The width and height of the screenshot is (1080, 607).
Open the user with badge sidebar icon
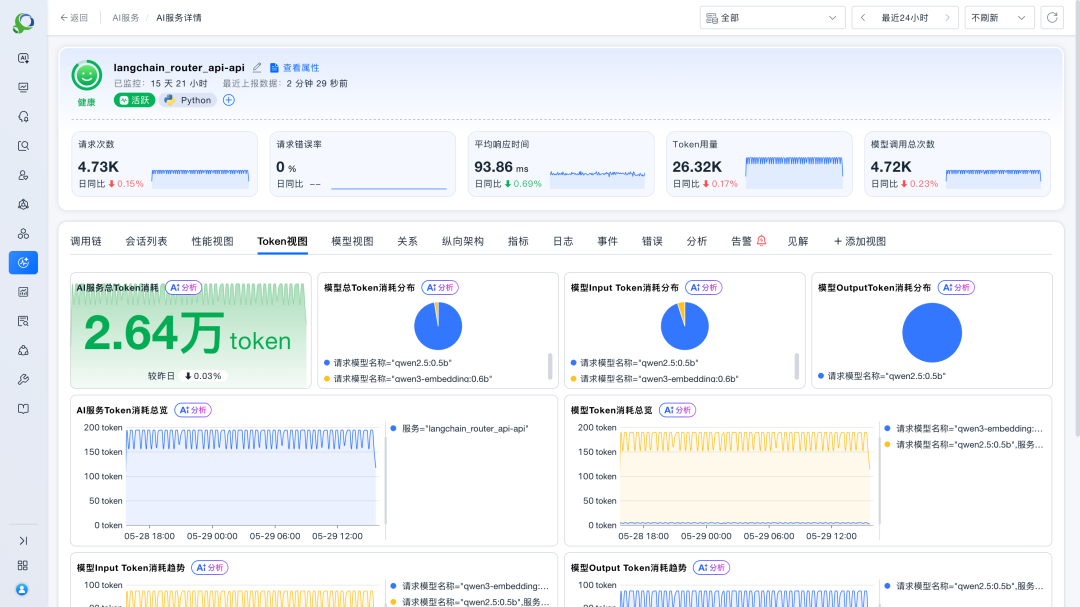pyautogui.click(x=23, y=176)
